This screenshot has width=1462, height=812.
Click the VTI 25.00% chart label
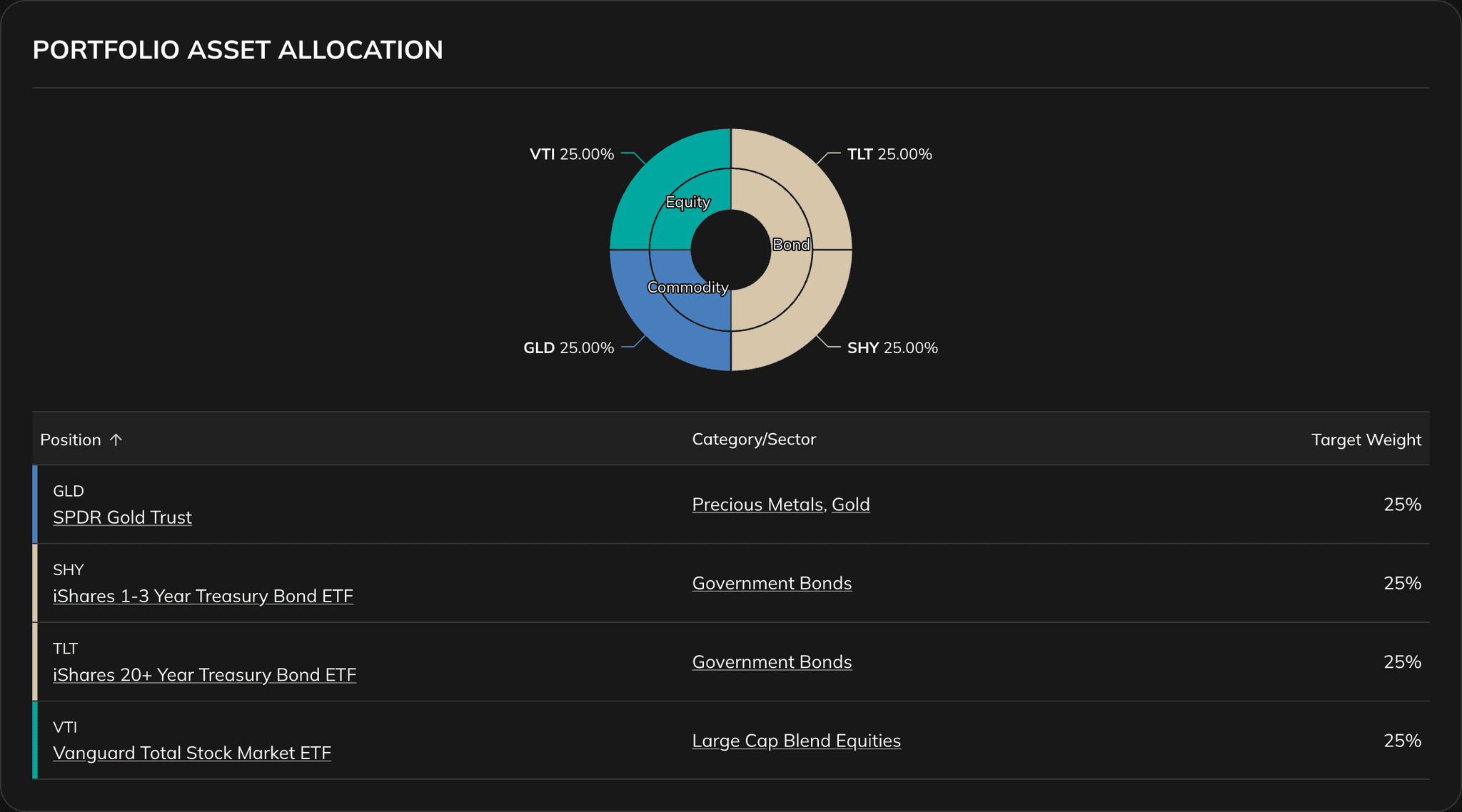click(x=571, y=153)
